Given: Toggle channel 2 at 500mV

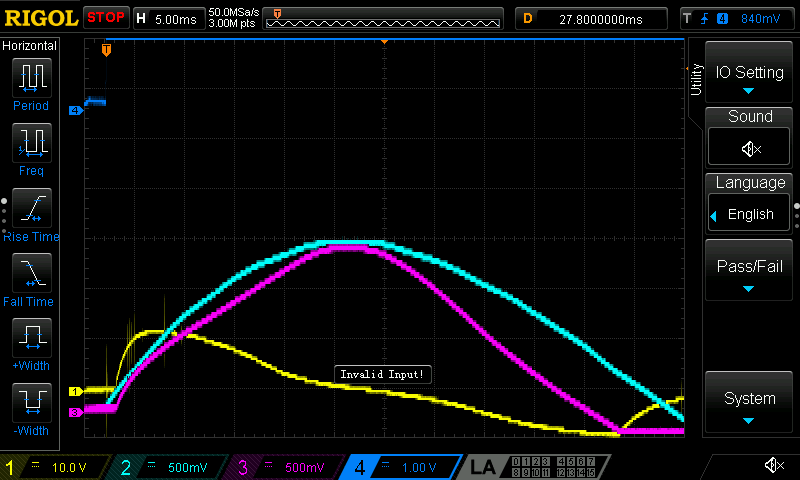Looking at the screenshot, I should coord(170,467).
